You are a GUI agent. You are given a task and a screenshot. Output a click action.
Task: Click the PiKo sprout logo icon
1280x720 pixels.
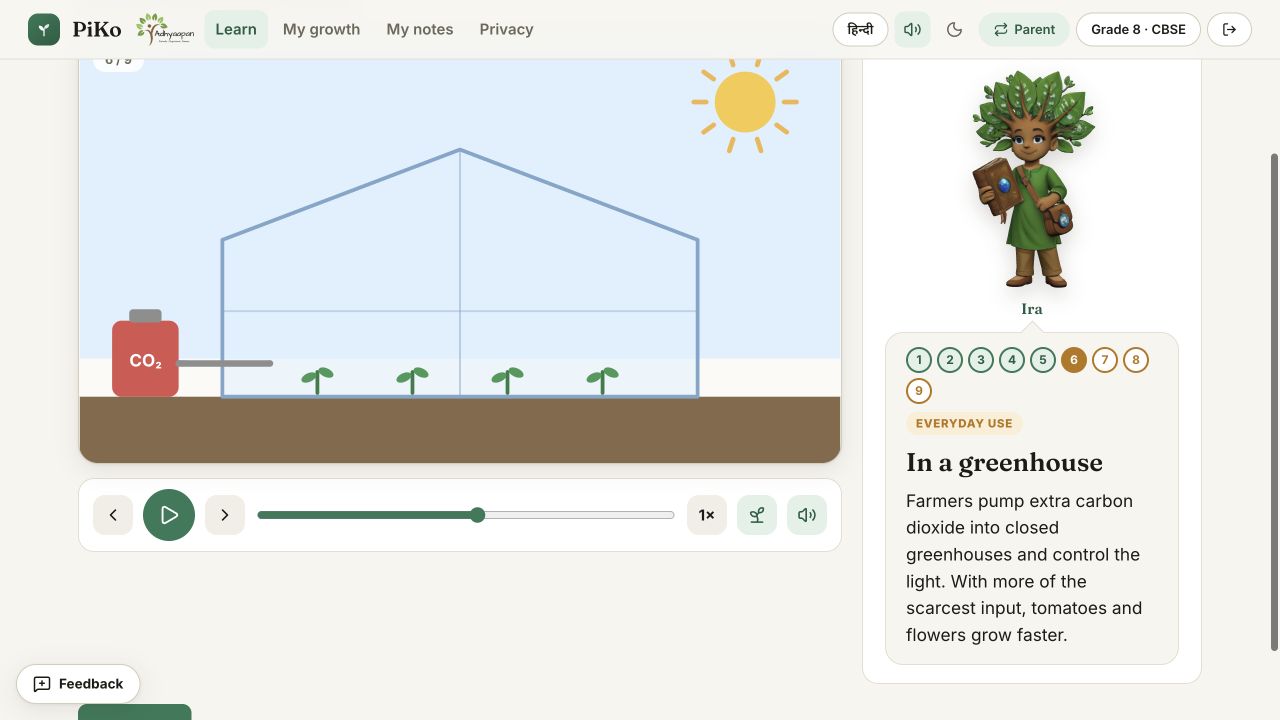coord(44,30)
